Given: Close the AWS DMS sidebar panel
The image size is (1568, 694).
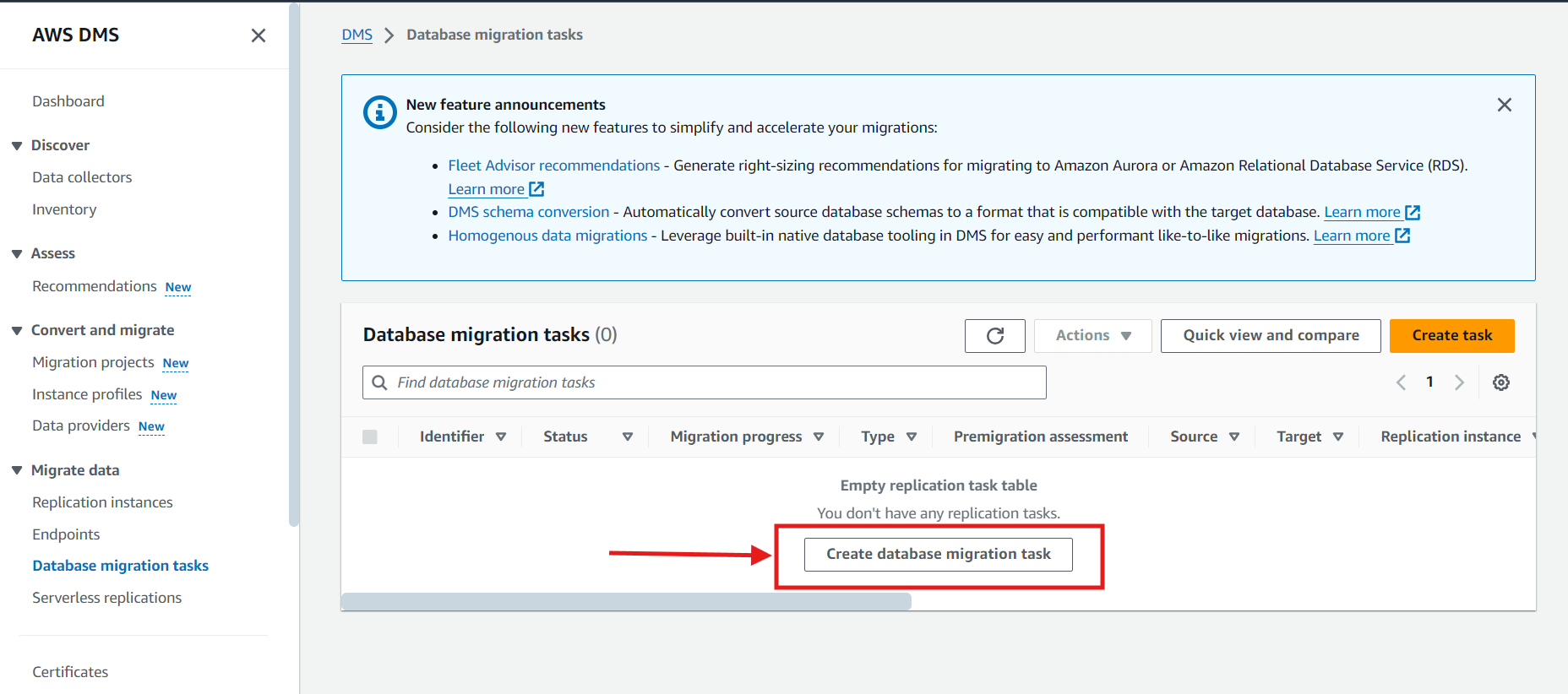Looking at the screenshot, I should [x=259, y=35].
